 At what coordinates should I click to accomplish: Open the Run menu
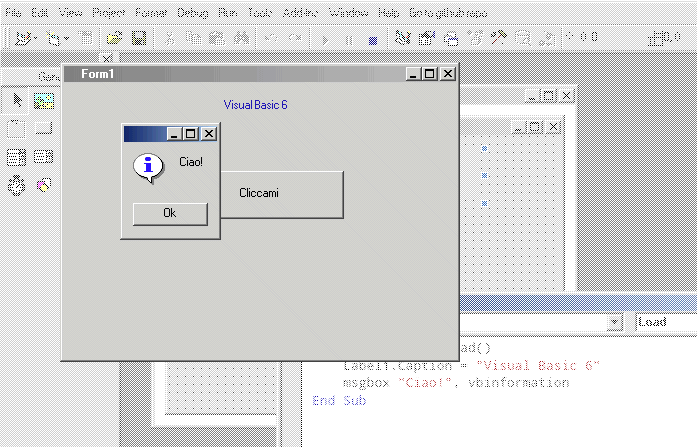tap(228, 13)
